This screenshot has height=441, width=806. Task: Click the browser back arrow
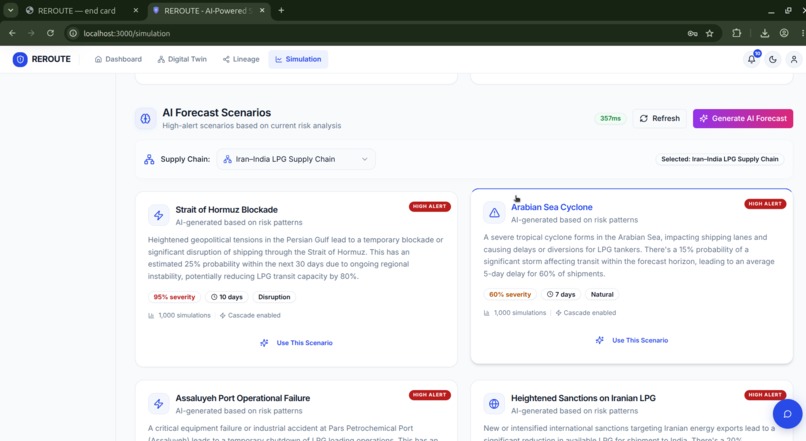pyautogui.click(x=12, y=33)
